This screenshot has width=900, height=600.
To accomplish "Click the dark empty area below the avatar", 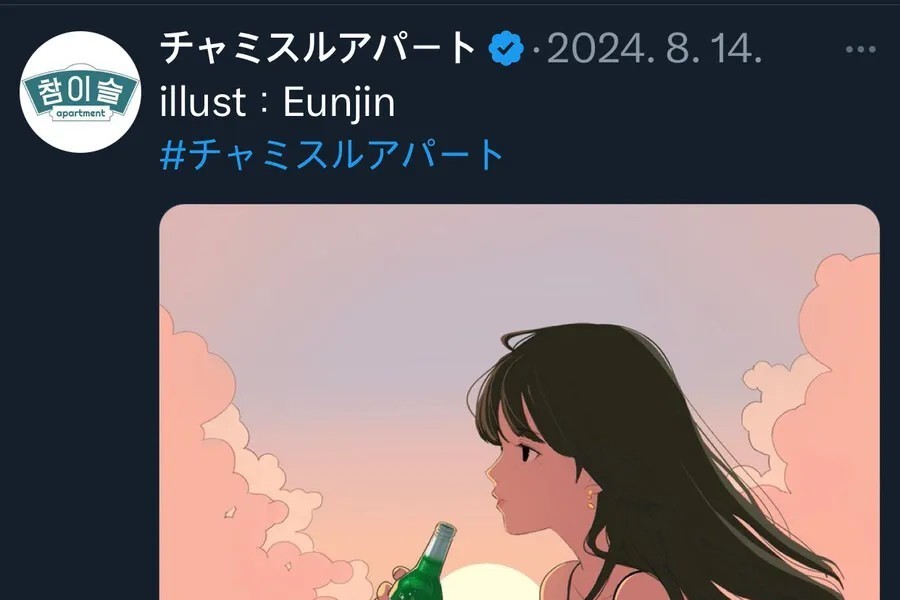I will click(x=79, y=373).
